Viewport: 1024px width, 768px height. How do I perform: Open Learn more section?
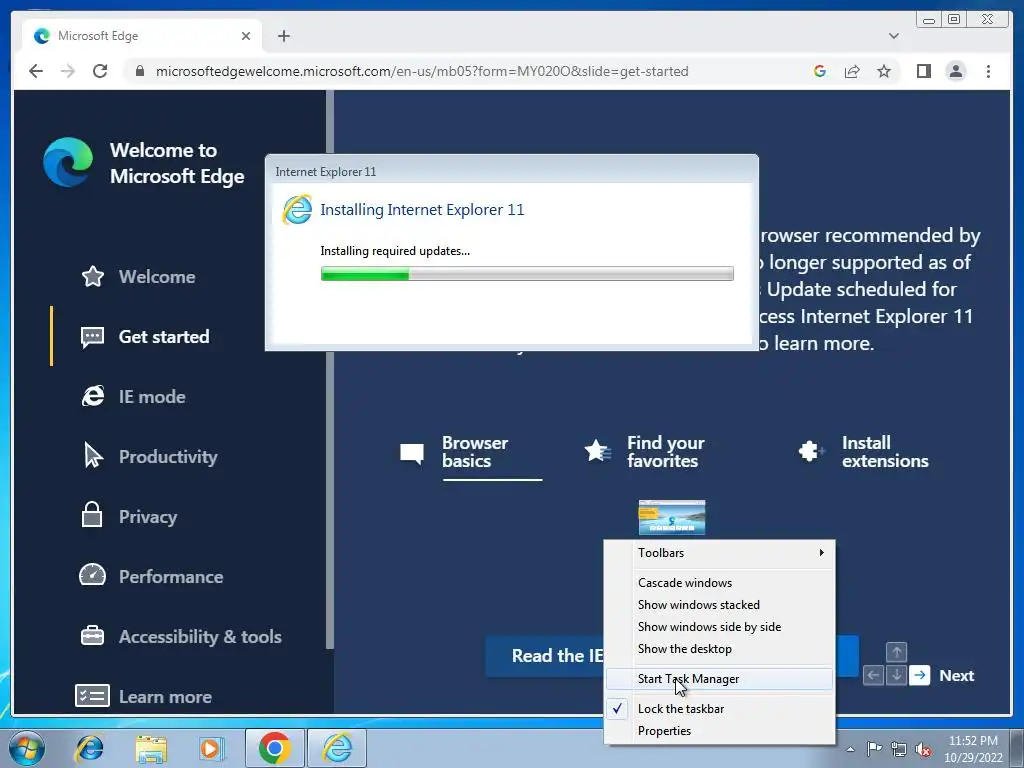tap(165, 697)
